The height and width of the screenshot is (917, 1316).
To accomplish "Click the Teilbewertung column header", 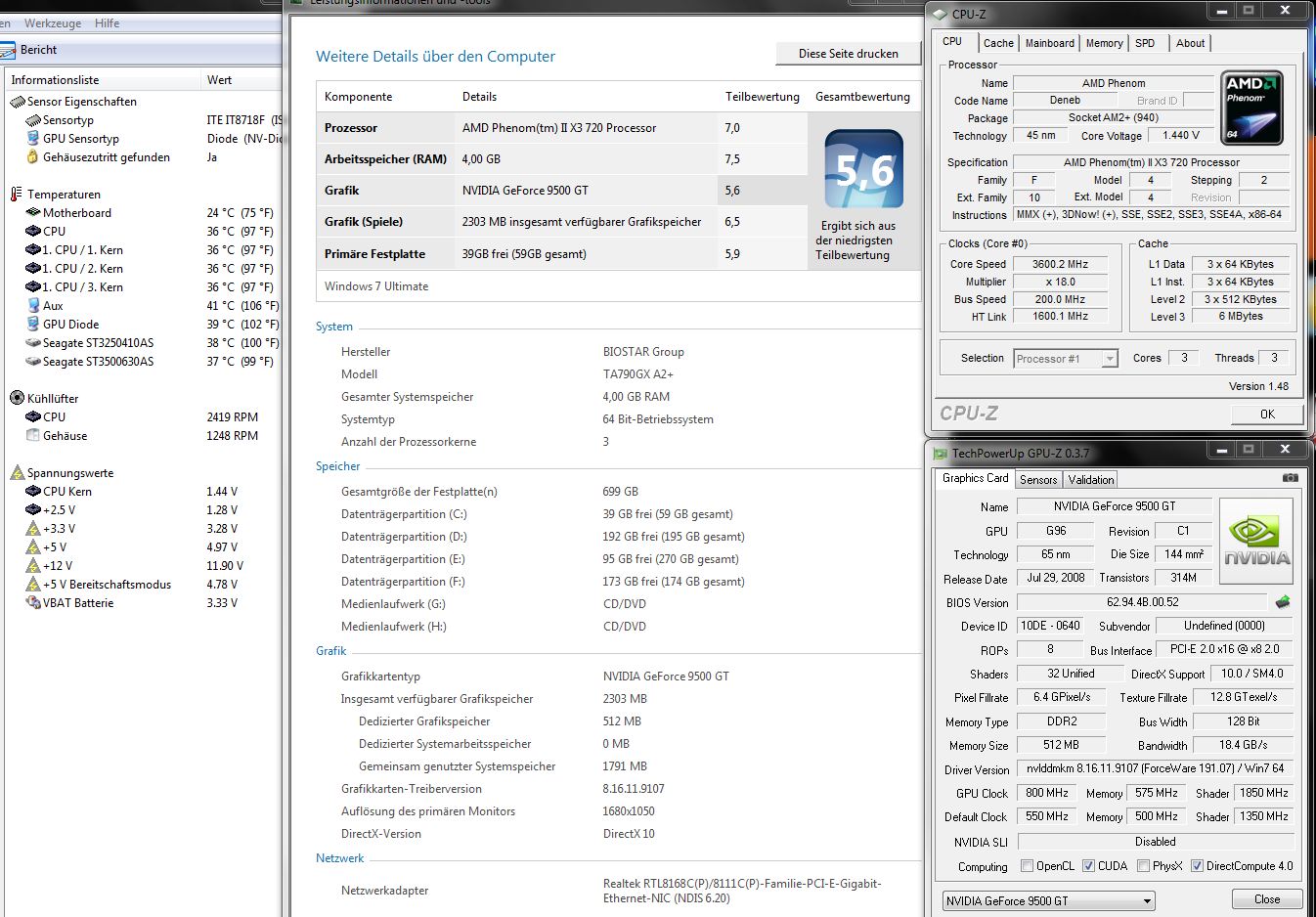I will pyautogui.click(x=762, y=97).
